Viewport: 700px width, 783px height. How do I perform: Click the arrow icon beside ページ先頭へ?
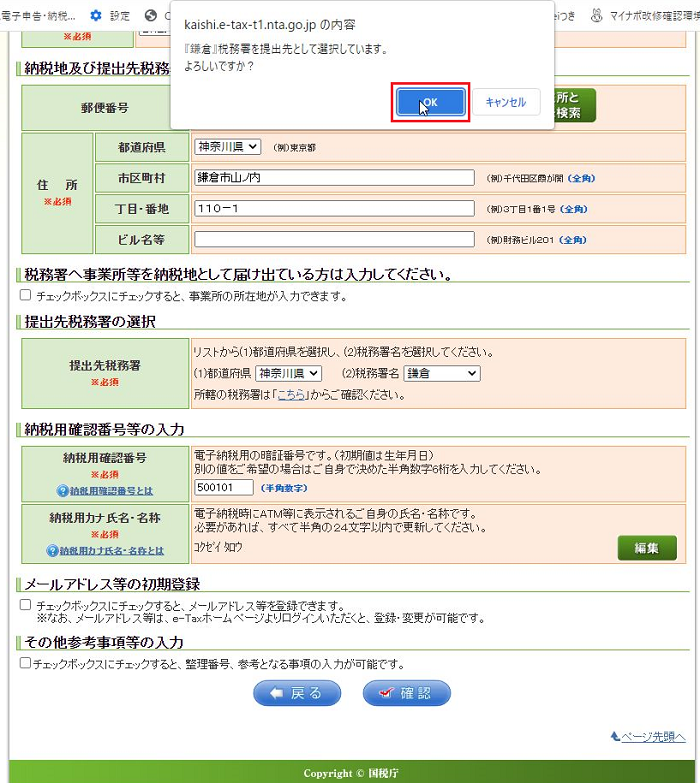point(615,736)
